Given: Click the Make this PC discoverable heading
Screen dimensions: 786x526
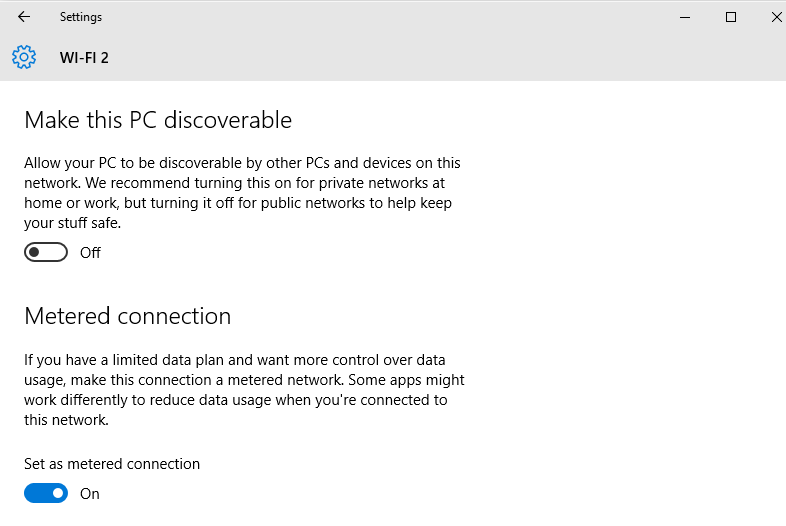Looking at the screenshot, I should [158, 120].
